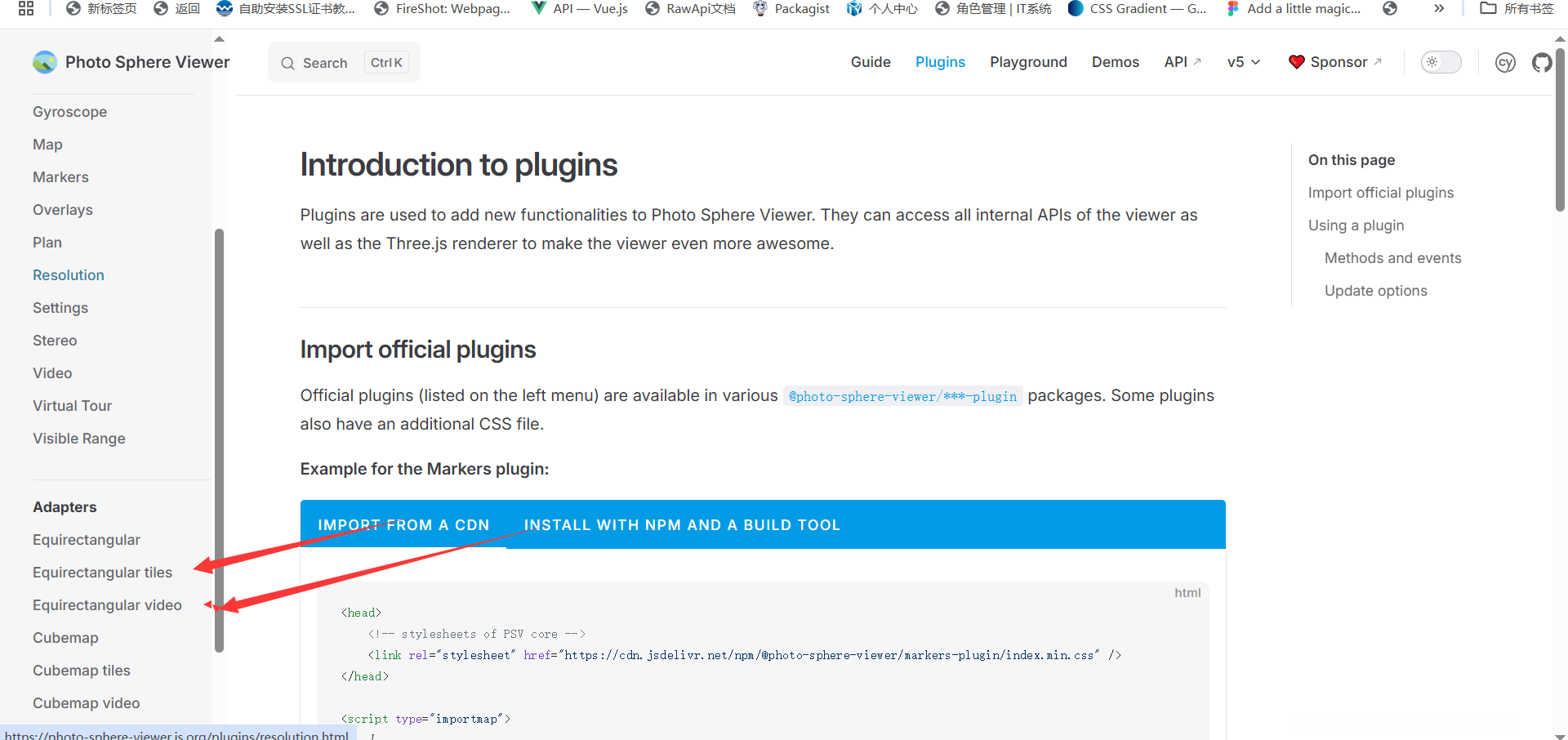Open the Plugins nav item
1568x740 pixels.
(940, 62)
